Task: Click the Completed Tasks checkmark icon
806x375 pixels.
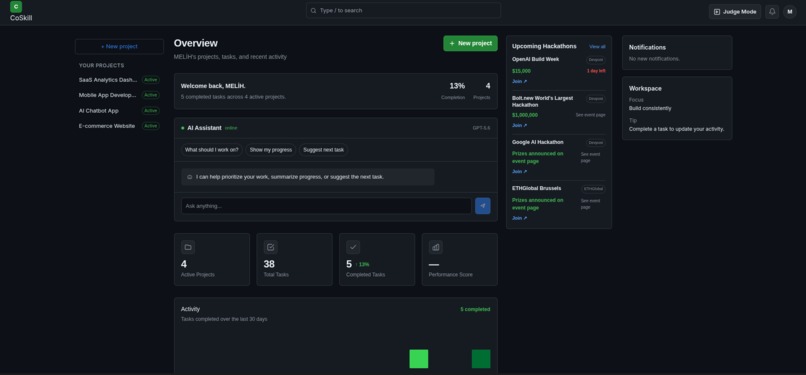Action: (353, 247)
